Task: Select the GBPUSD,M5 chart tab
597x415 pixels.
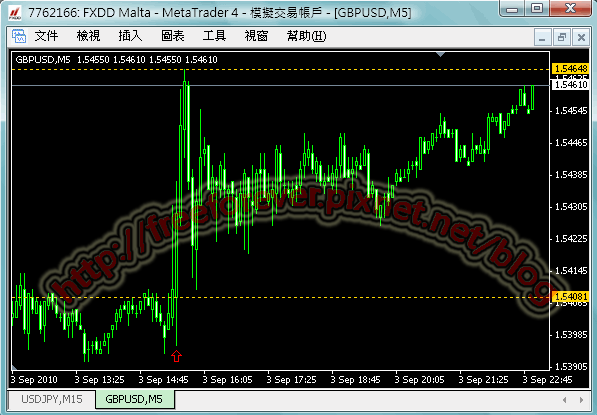Action: click(134, 399)
